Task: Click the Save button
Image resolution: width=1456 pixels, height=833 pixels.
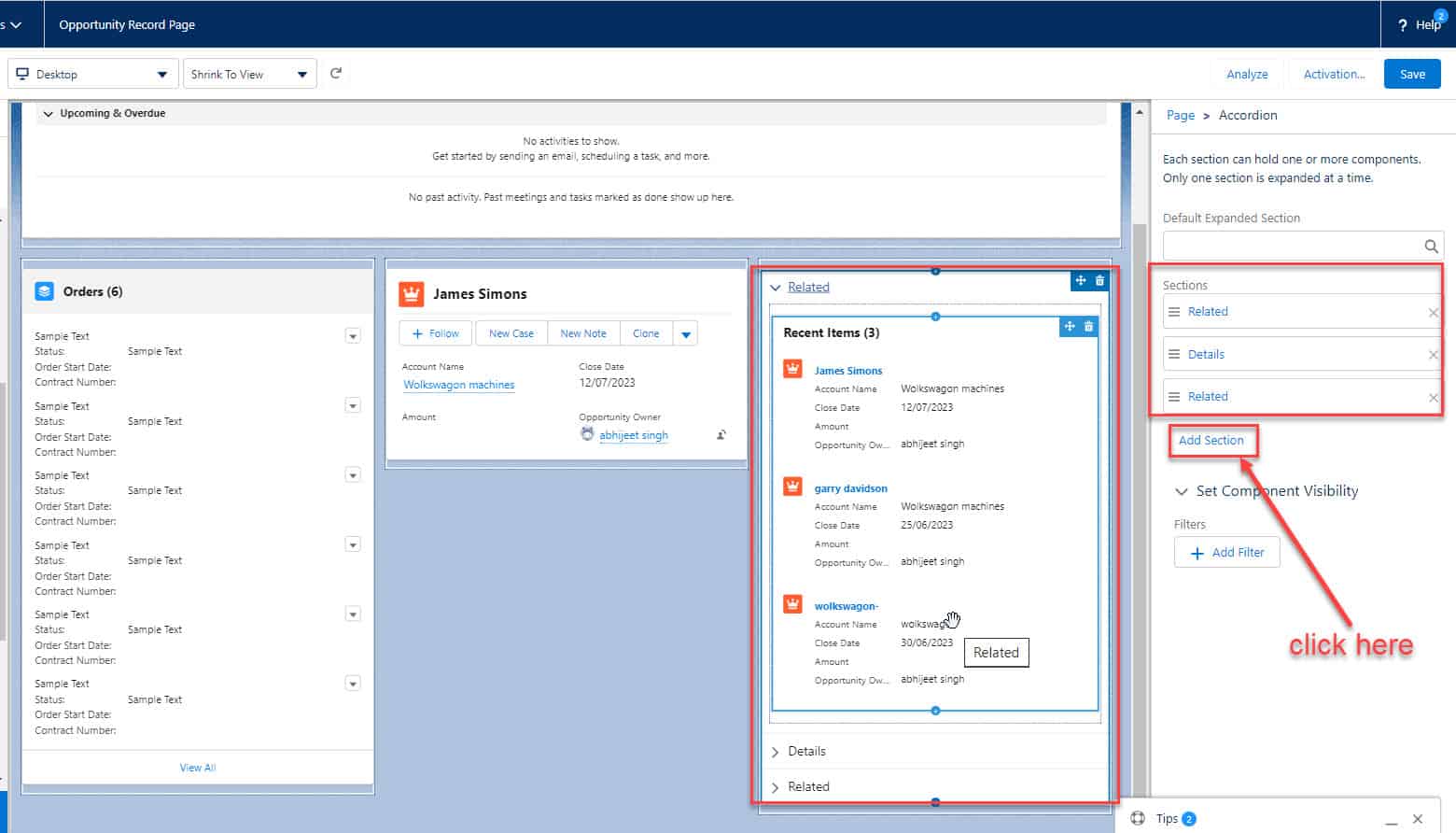Action: tap(1412, 74)
